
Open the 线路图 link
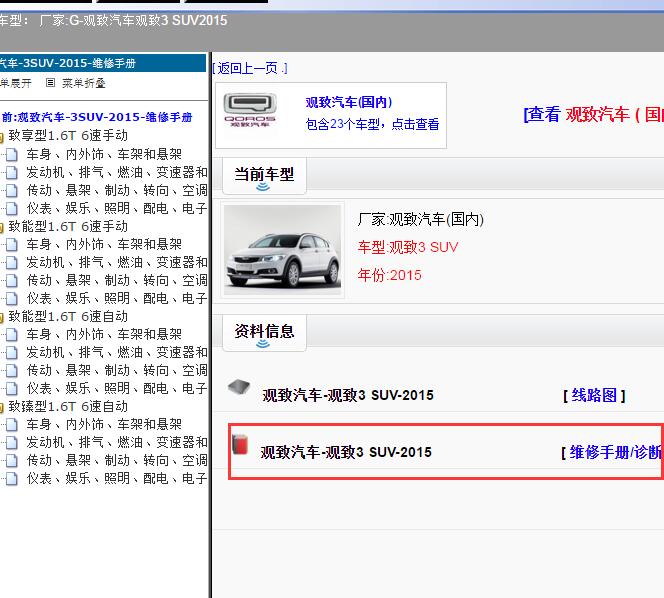tap(594, 395)
